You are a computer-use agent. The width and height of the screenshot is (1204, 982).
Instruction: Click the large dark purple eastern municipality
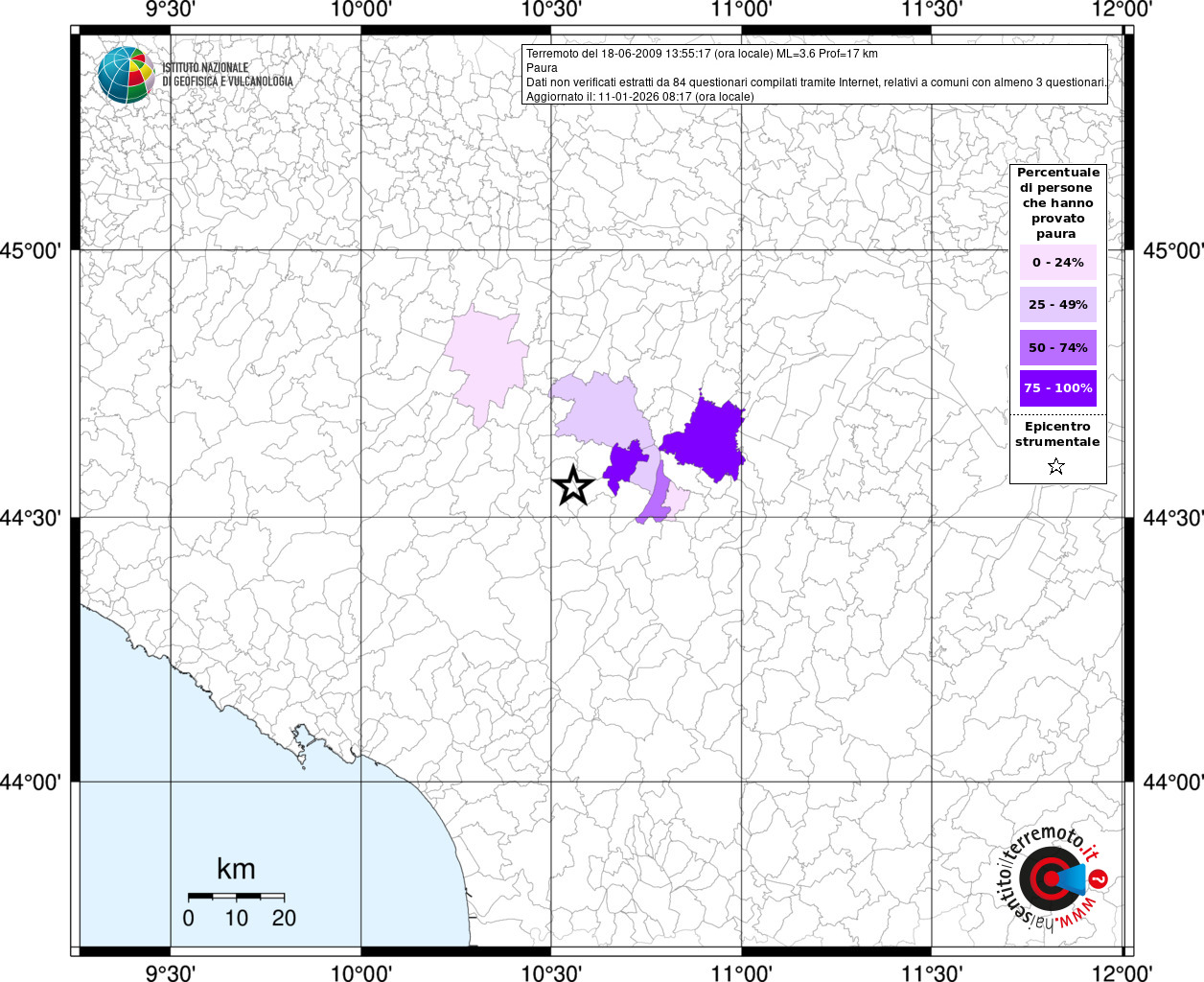click(707, 441)
